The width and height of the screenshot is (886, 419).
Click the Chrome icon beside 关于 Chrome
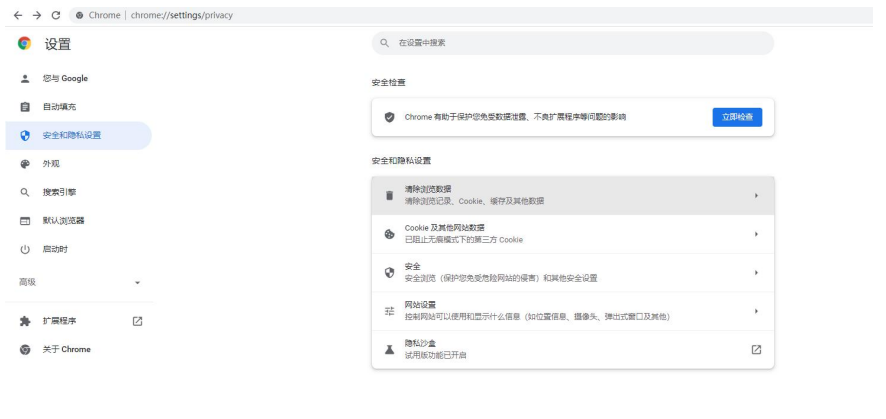coord(25,349)
